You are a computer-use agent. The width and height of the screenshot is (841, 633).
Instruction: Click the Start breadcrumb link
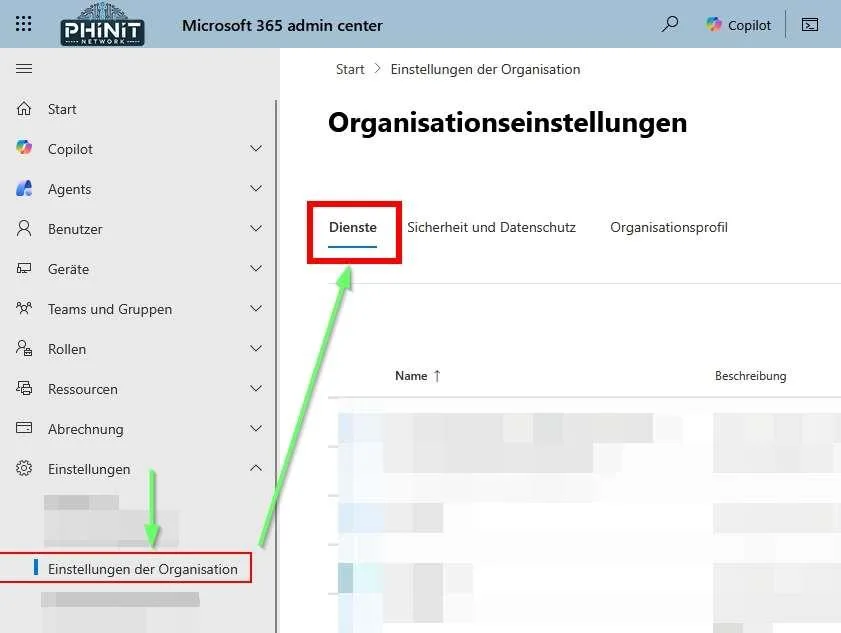(350, 69)
